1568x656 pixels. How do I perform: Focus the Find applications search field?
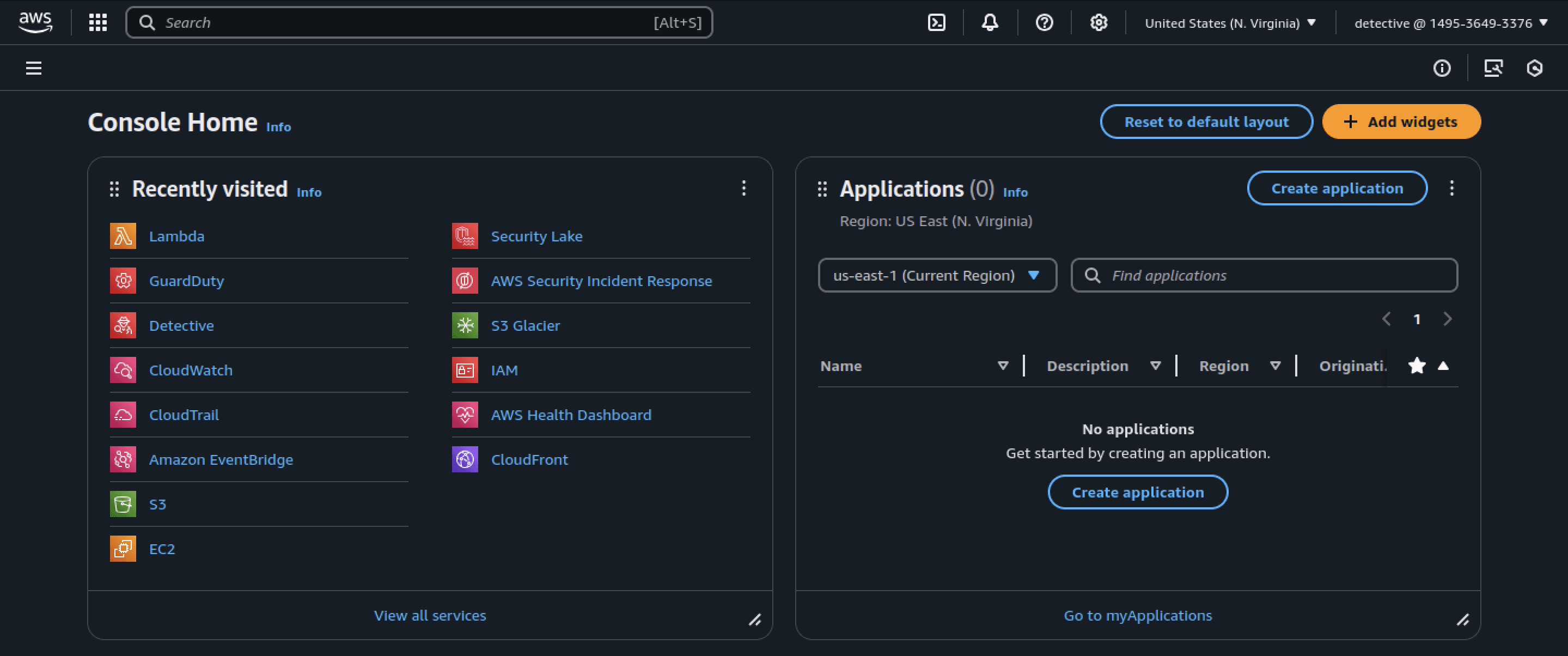[x=1264, y=275]
